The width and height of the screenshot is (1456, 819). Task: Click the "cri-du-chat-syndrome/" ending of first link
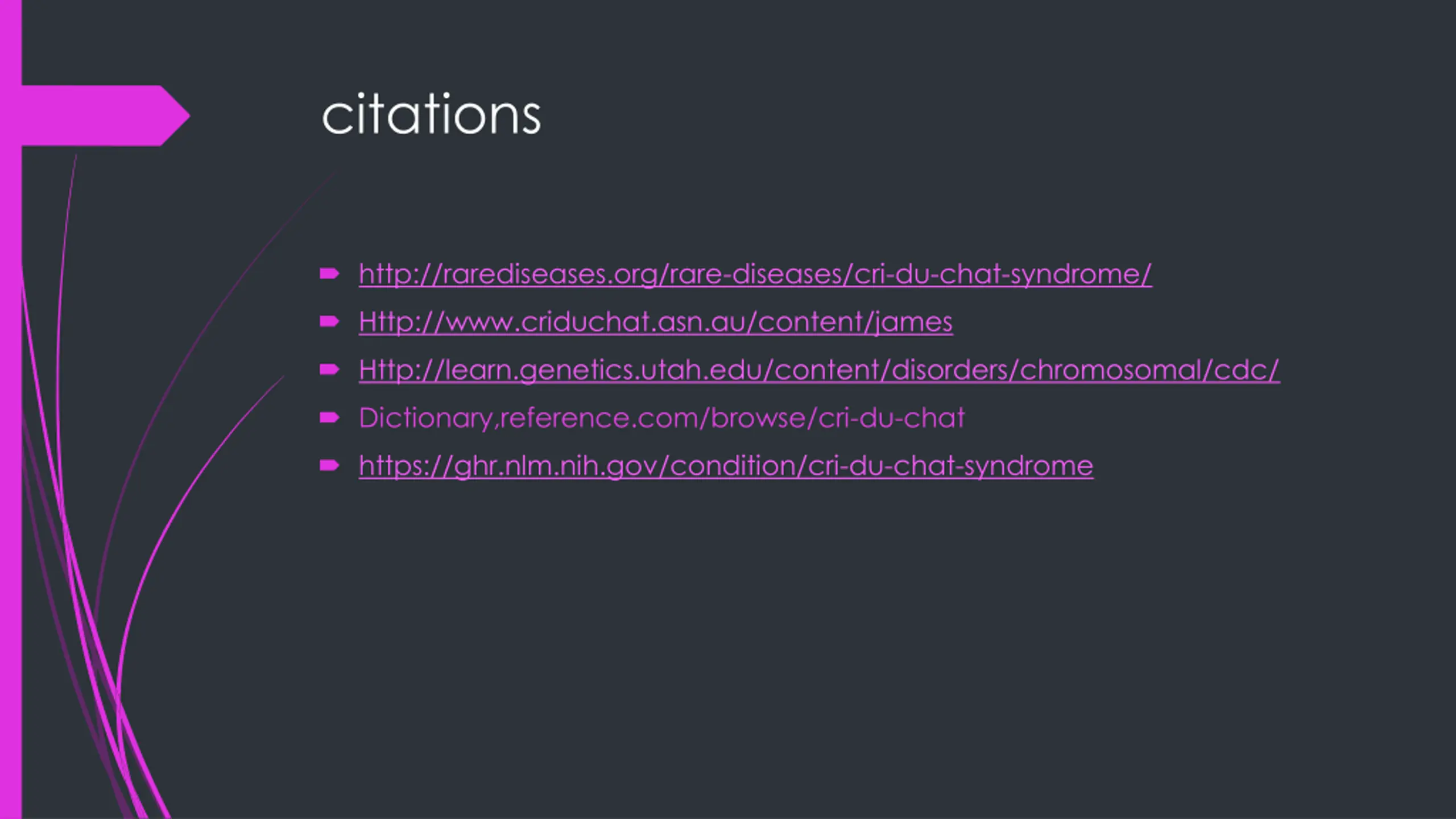[1003, 274]
